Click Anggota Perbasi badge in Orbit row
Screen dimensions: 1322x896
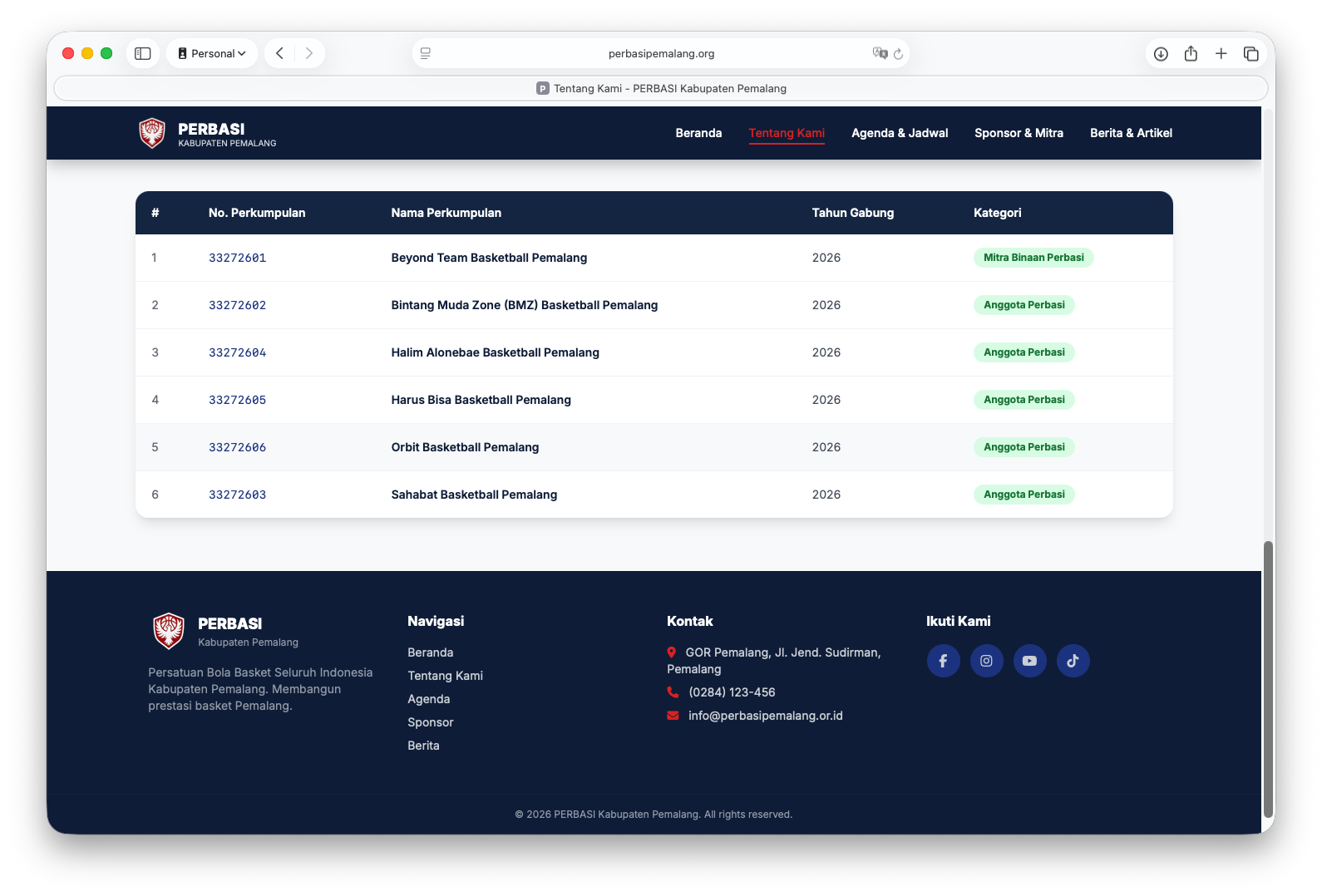coord(1024,447)
